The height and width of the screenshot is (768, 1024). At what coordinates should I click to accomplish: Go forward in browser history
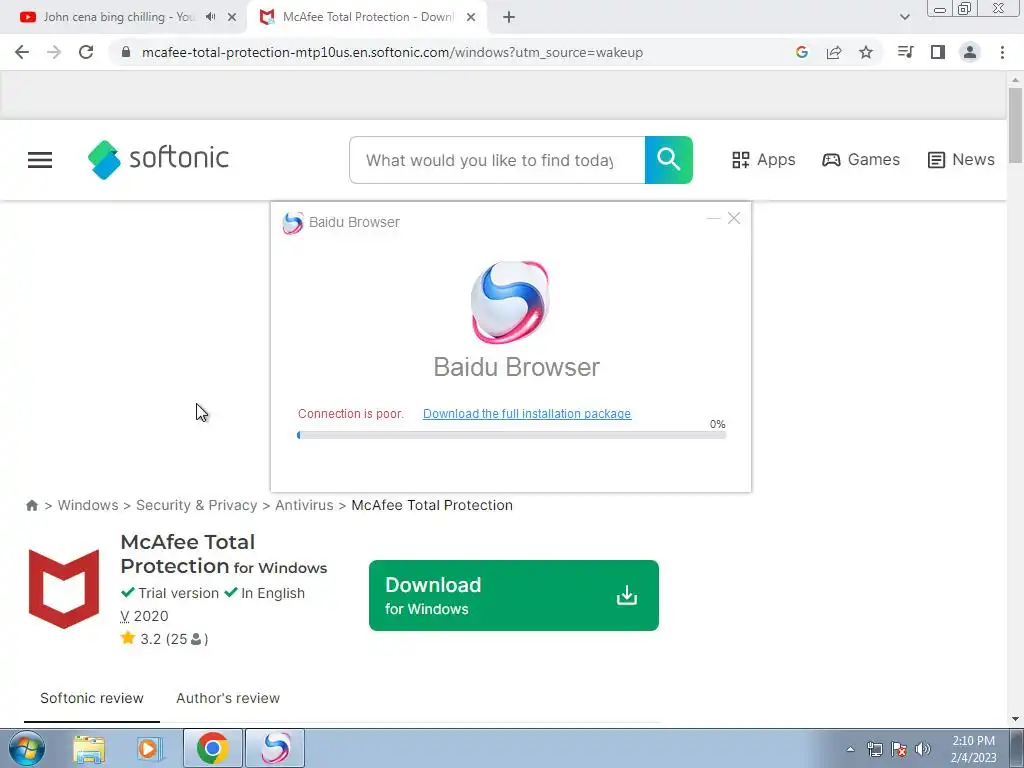tap(54, 52)
